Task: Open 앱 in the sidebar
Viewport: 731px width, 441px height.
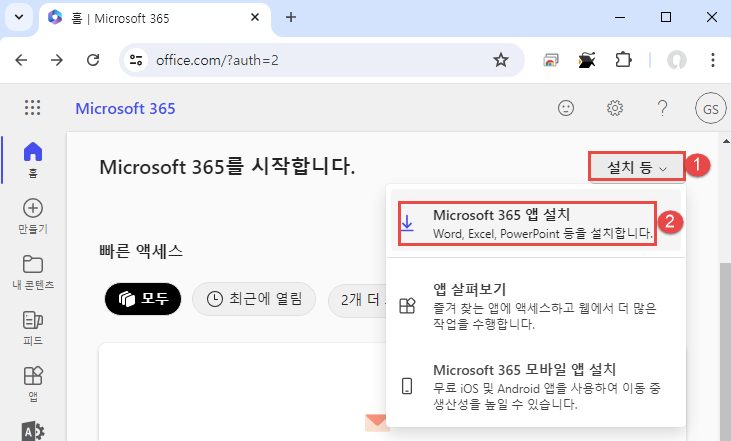Action: click(33, 384)
